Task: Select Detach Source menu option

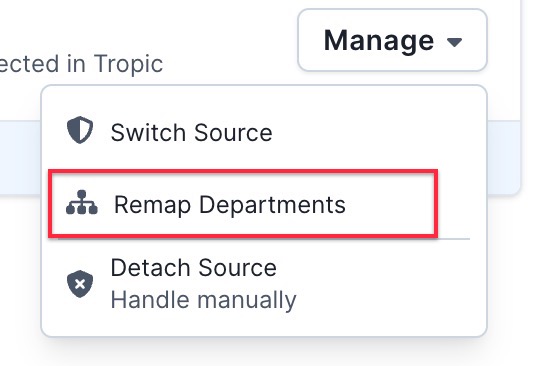Action: tap(264, 284)
